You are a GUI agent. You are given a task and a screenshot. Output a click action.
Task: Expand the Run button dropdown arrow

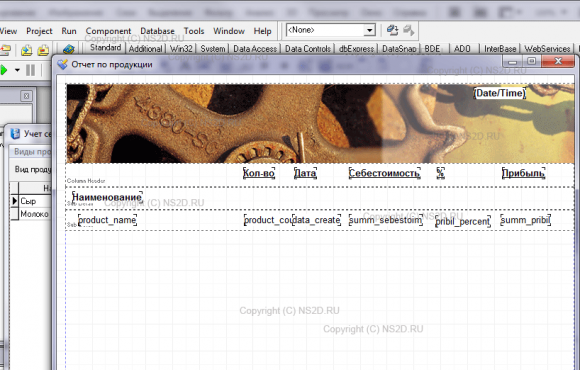coord(17,70)
